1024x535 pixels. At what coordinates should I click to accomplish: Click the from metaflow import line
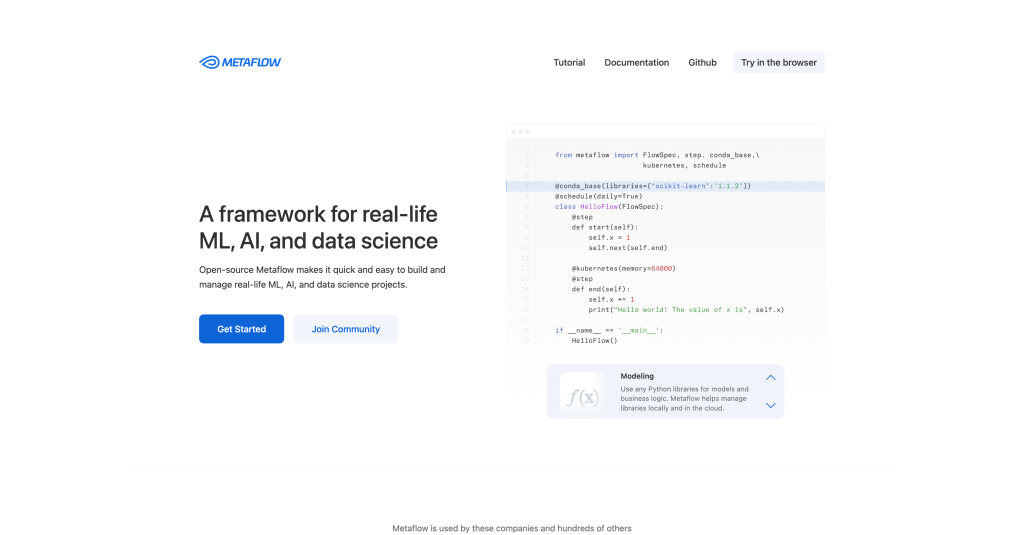[657, 155]
